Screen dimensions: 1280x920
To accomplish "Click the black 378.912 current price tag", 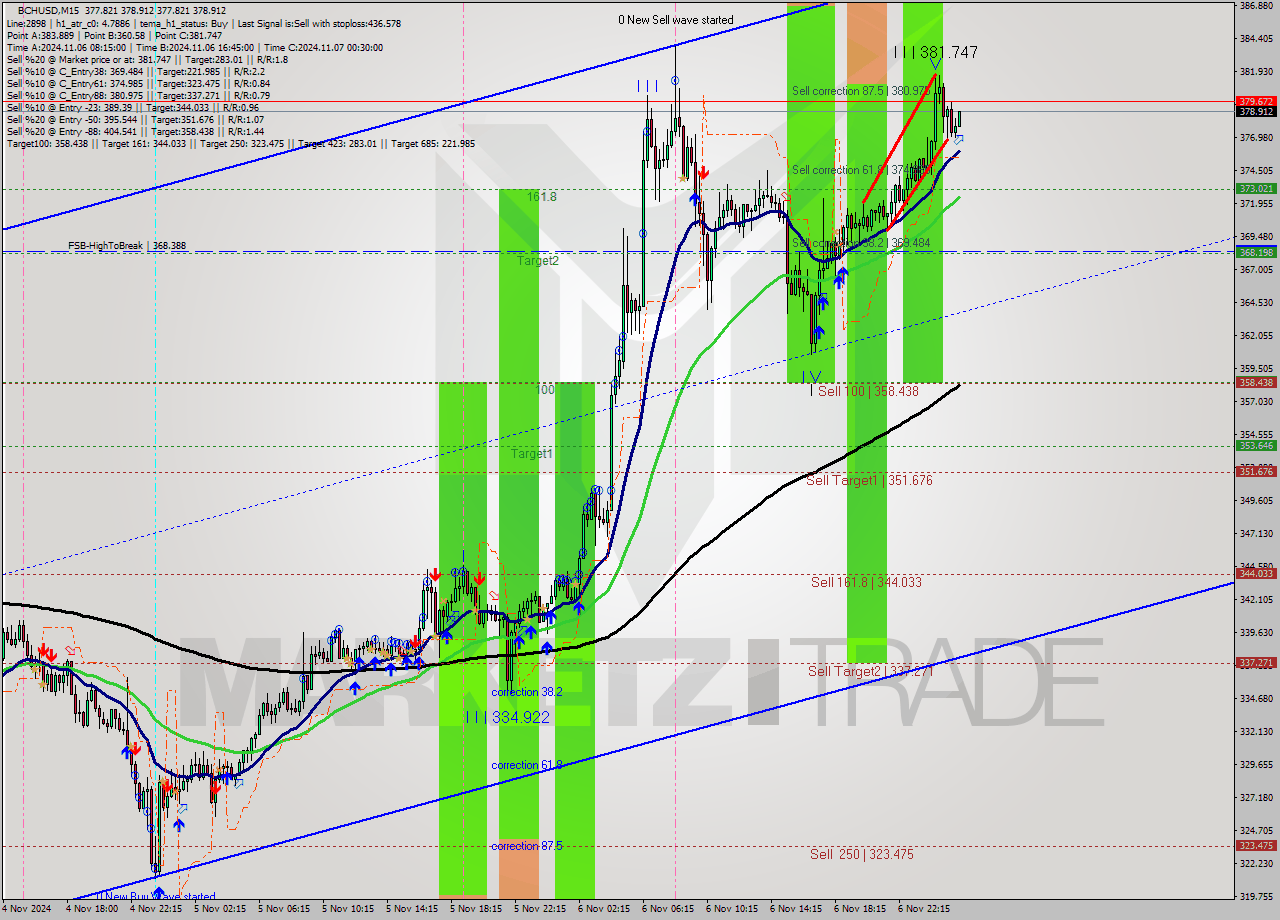I will point(1256,112).
